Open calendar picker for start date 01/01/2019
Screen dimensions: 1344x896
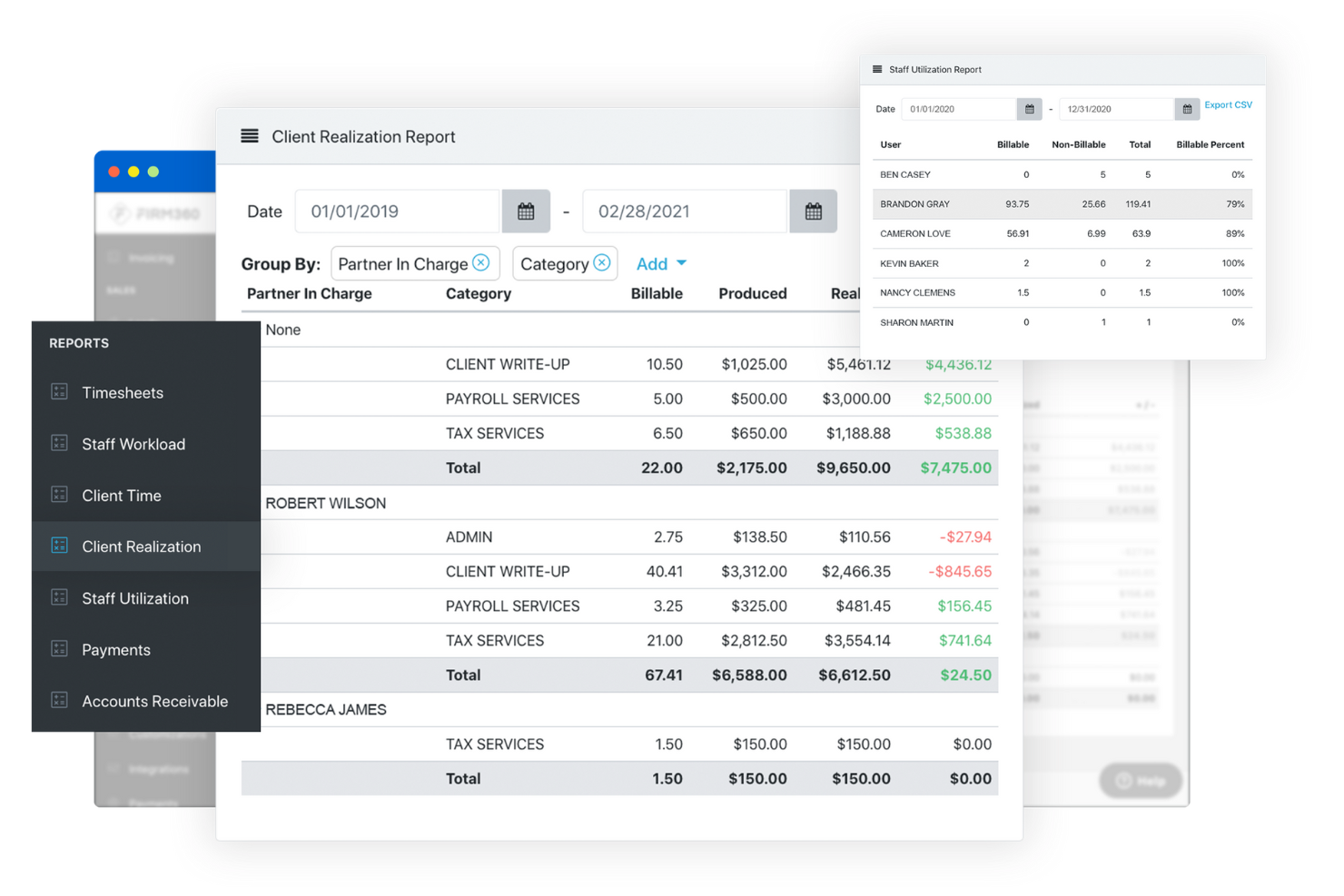point(526,211)
